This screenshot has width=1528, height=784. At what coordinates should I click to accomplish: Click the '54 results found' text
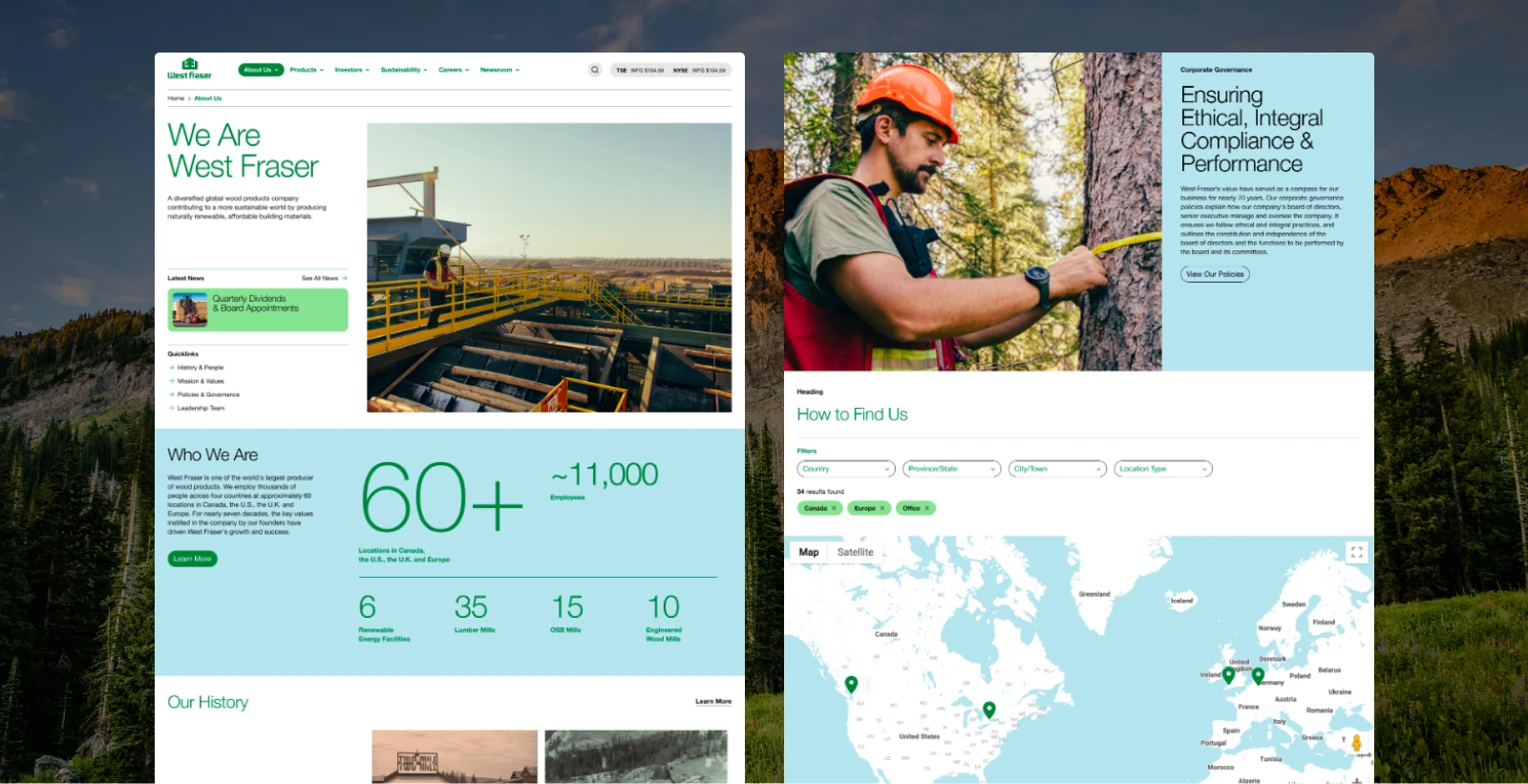click(820, 492)
